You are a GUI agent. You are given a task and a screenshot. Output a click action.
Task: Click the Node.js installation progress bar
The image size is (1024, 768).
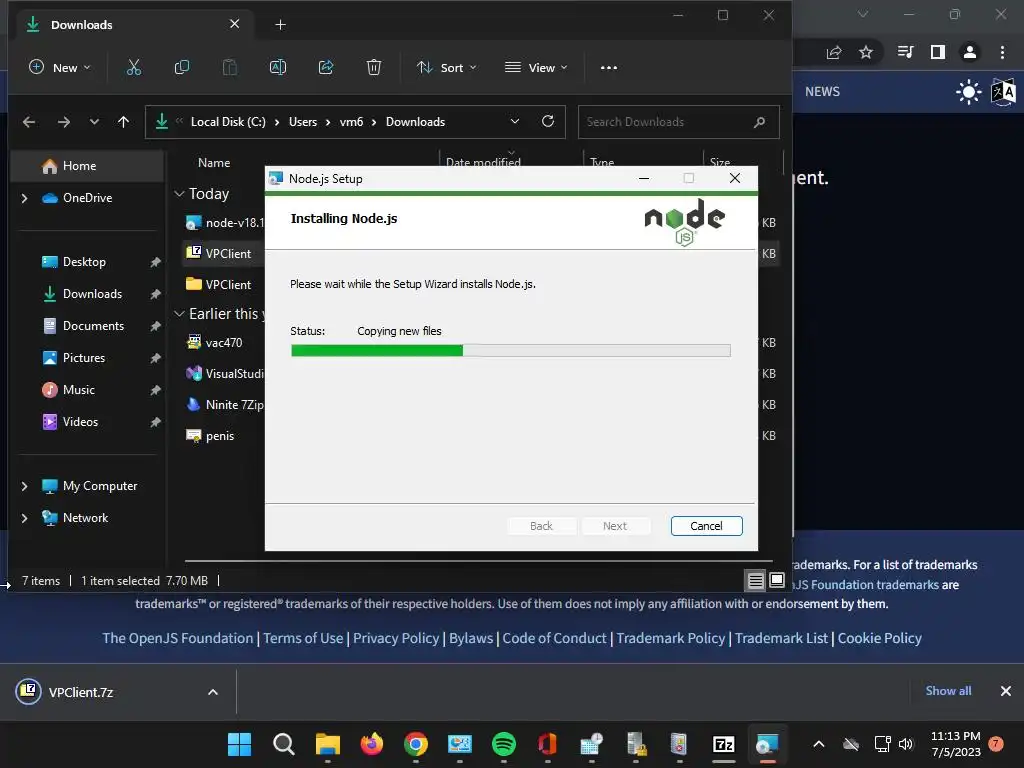point(511,351)
